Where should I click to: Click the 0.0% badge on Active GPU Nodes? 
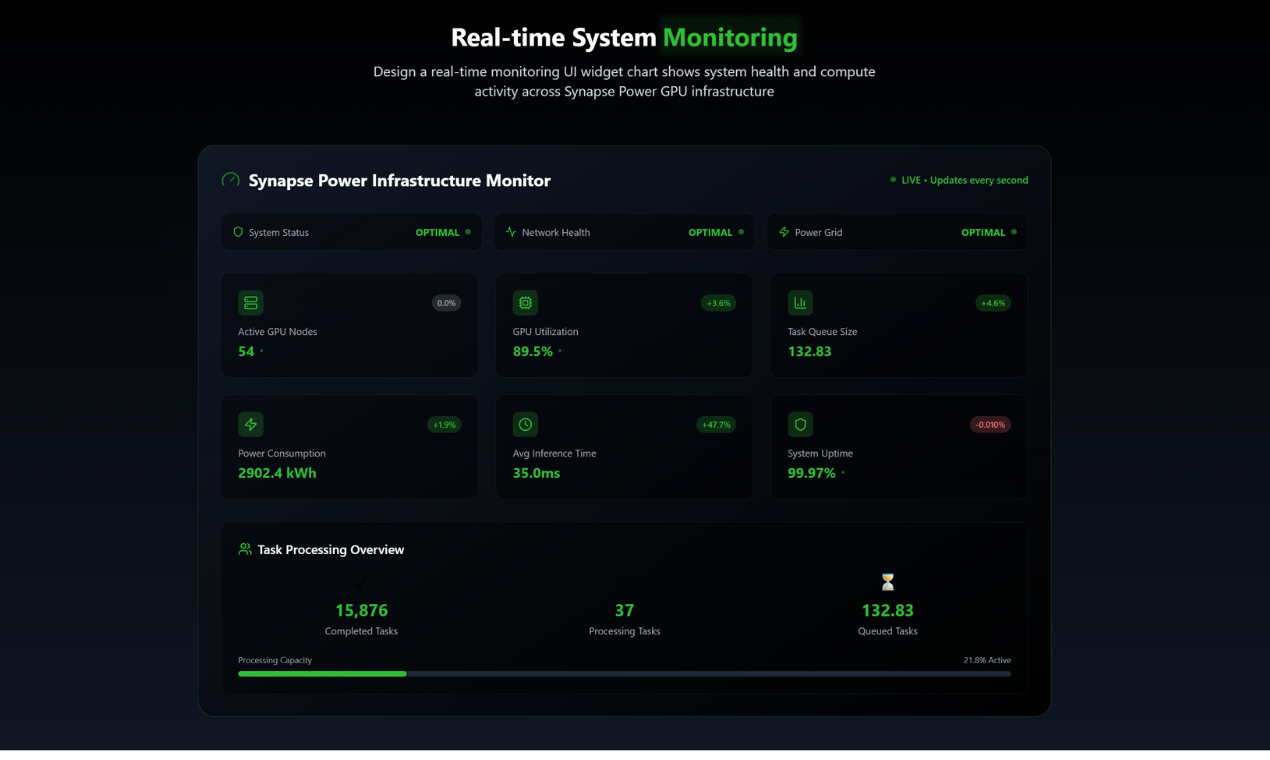pos(446,303)
